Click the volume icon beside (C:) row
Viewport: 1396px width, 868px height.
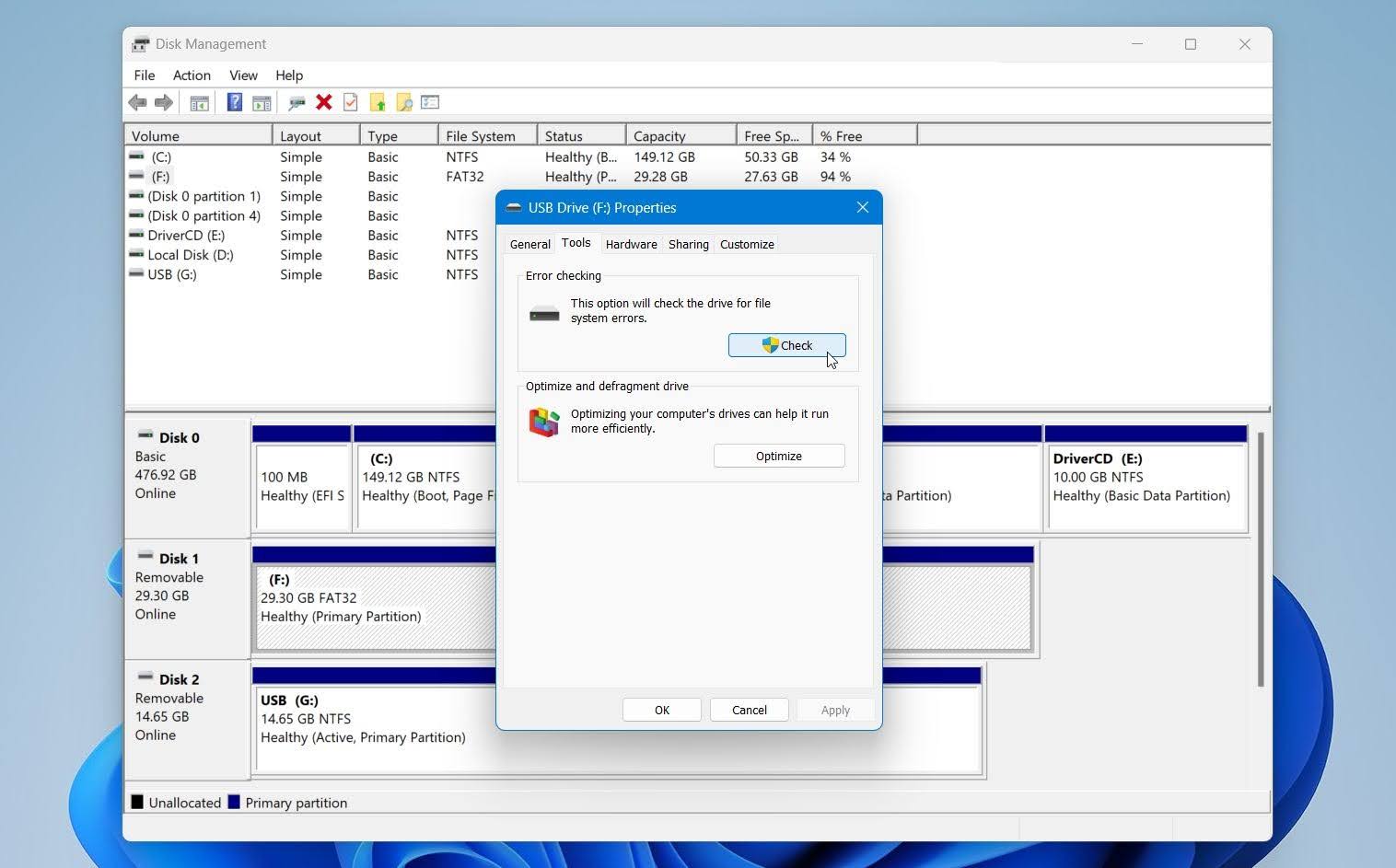136,156
